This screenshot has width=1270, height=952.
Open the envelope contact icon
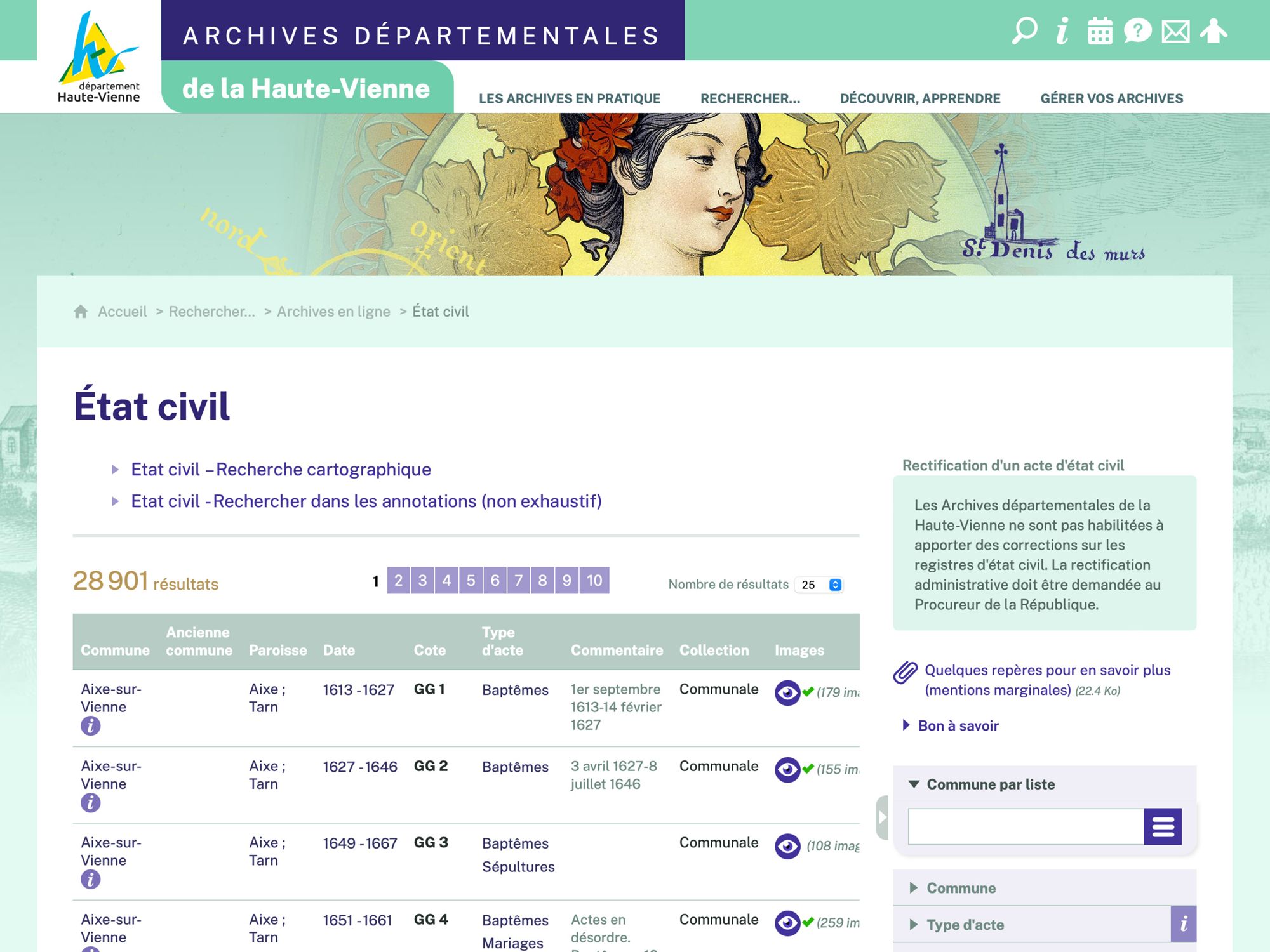[1175, 30]
